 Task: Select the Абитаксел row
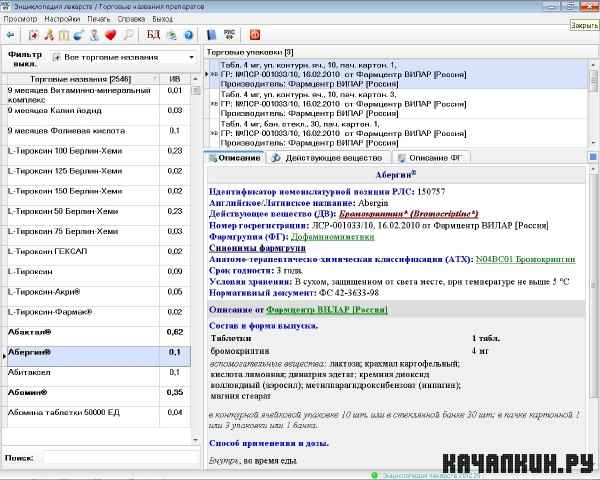[x=98, y=377]
